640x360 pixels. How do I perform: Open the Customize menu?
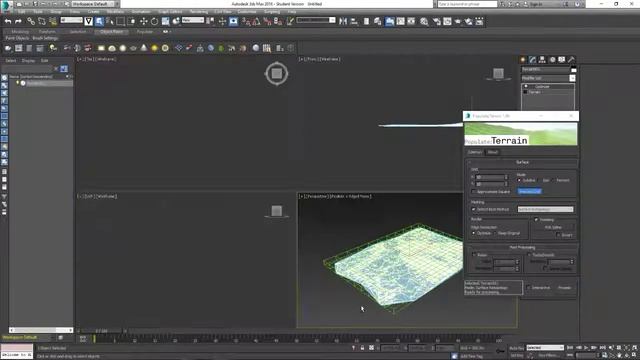(x=247, y=12)
